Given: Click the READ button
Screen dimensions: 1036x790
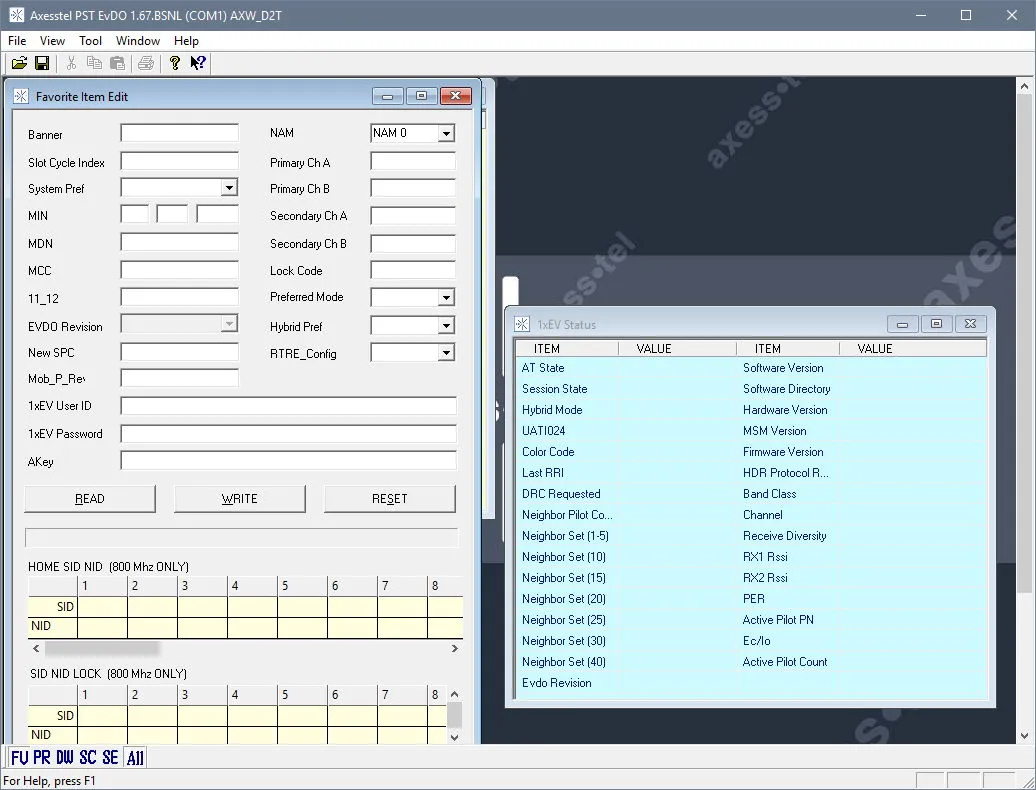Looking at the screenshot, I should (90, 499).
